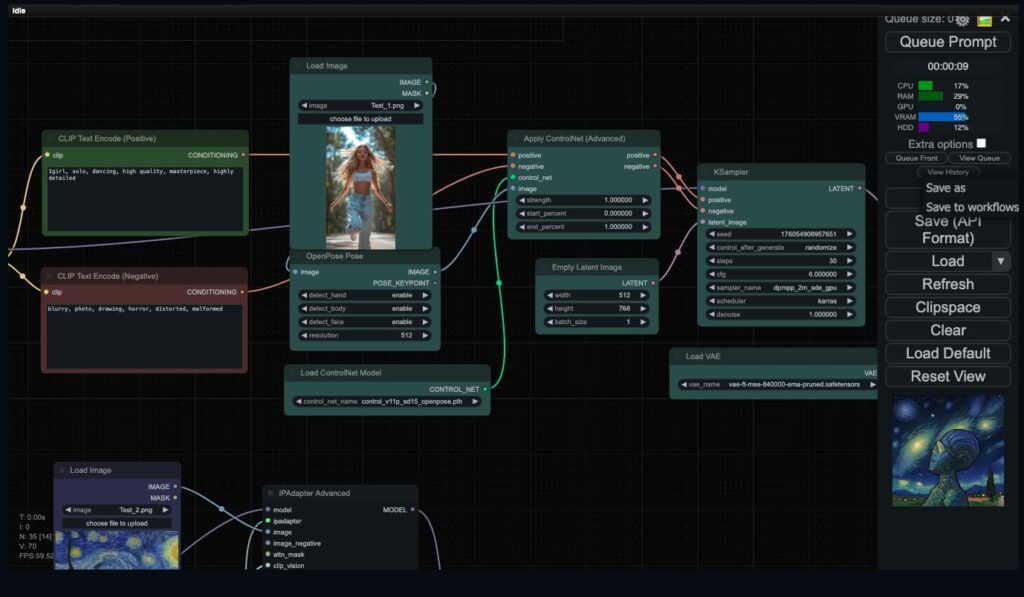Collapse the Load ControlNet Model node

(293, 373)
